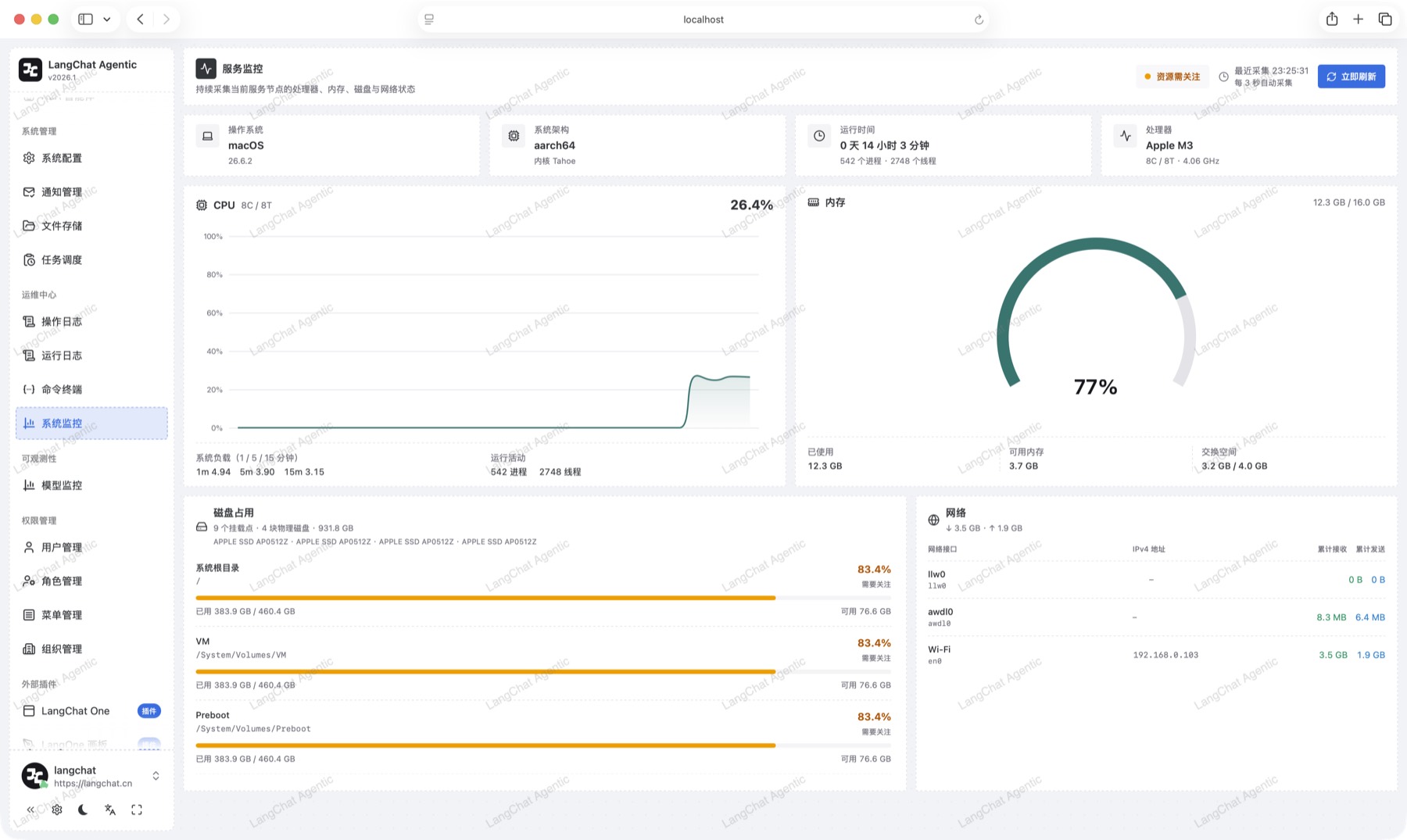Click the 菜单管理 list icon

[29, 615]
